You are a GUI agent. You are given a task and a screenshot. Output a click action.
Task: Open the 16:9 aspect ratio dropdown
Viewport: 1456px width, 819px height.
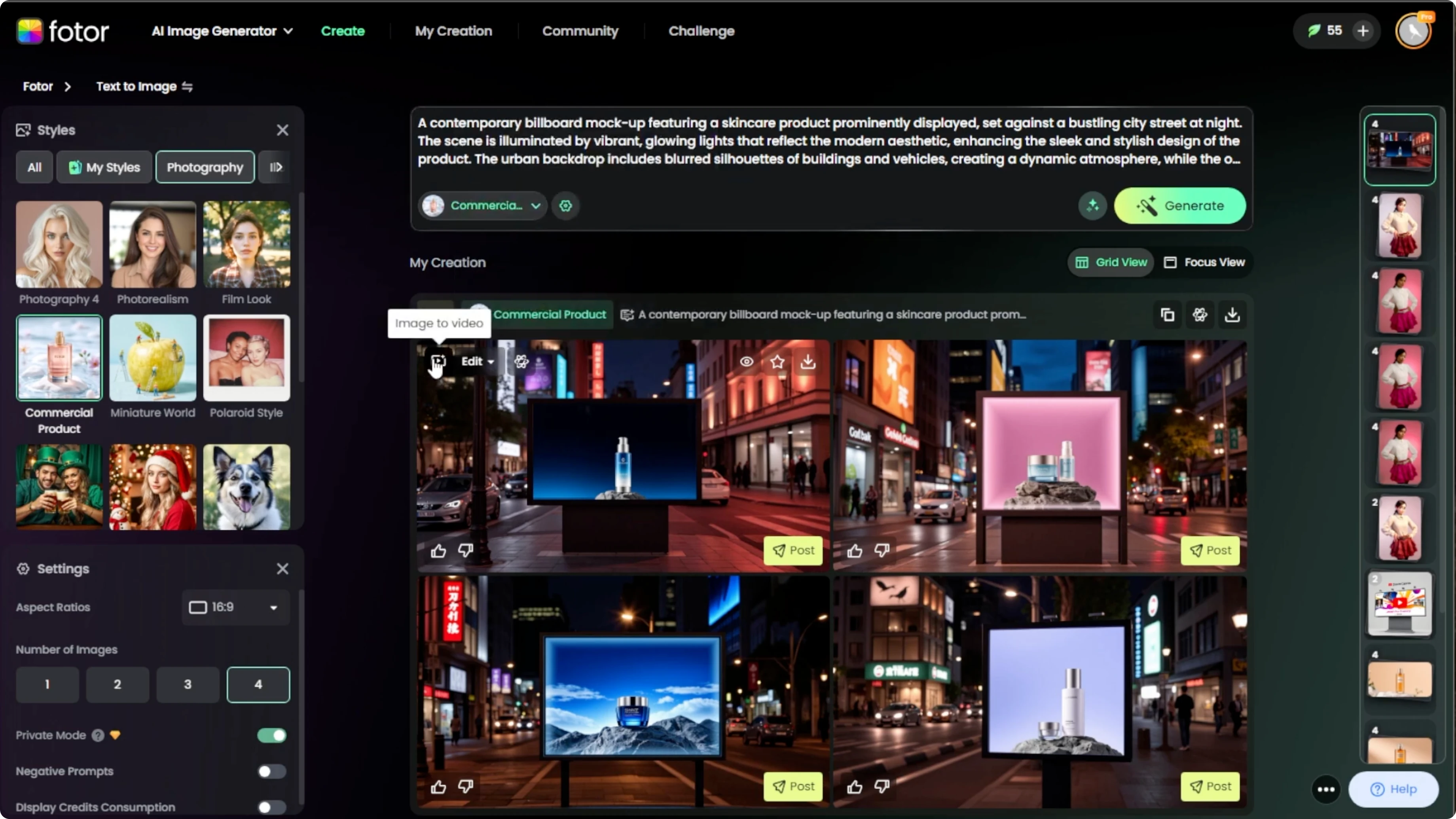coord(236,607)
